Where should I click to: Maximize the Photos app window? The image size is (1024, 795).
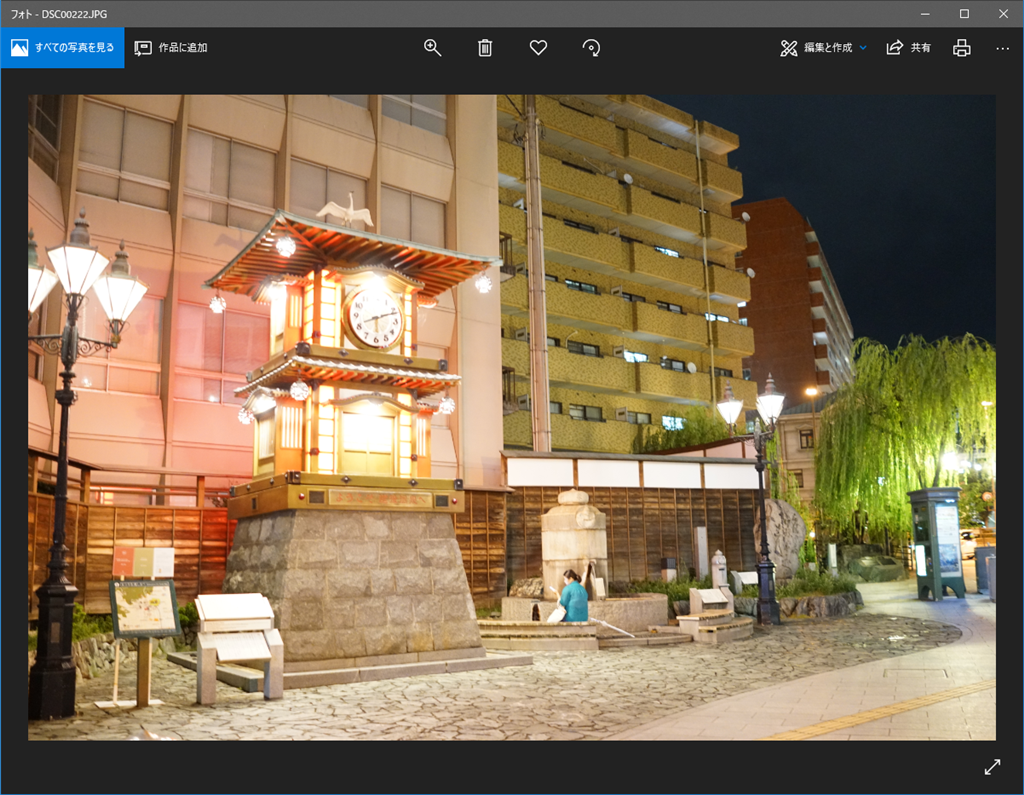[x=963, y=14]
